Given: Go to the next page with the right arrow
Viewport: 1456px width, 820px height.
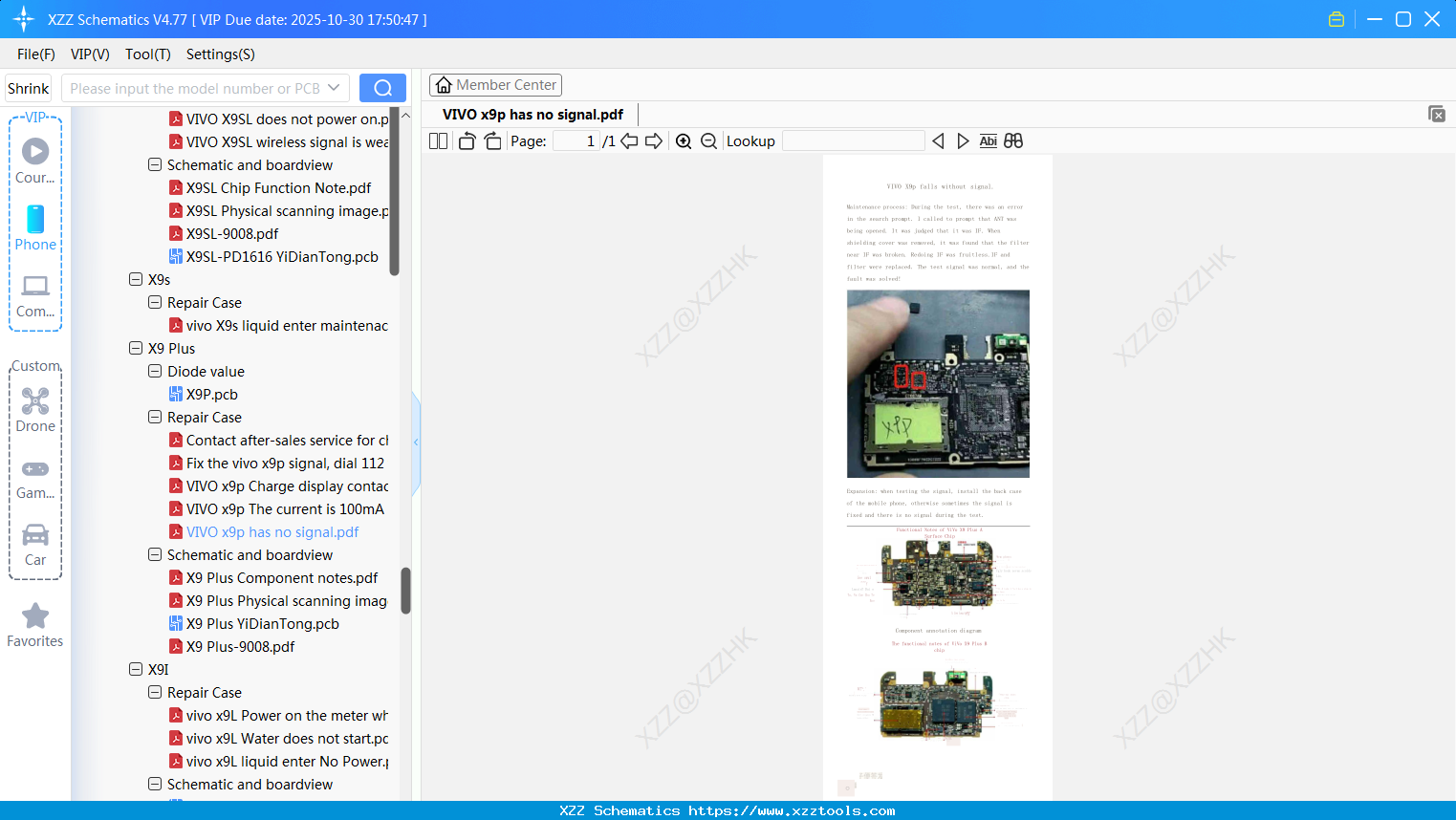Looking at the screenshot, I should [654, 141].
